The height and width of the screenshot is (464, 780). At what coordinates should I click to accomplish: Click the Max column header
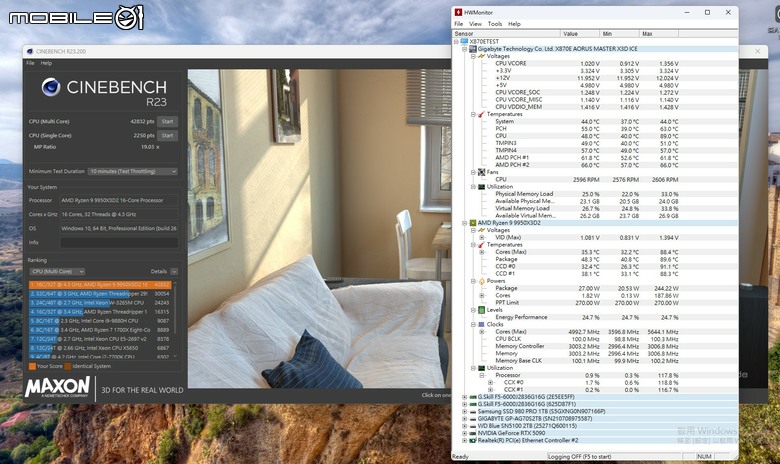tap(659, 33)
